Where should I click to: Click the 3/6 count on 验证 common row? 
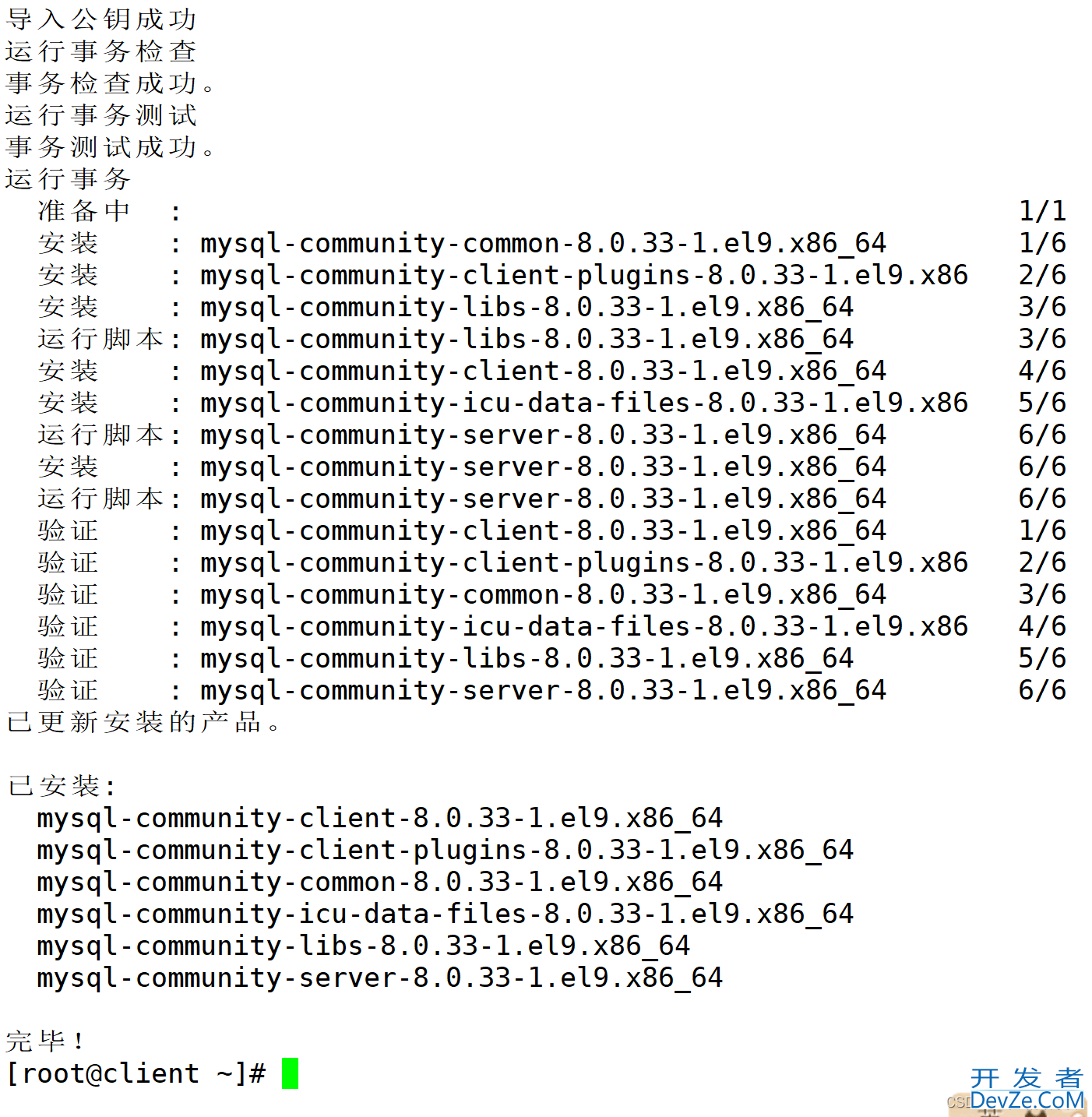click(x=1042, y=594)
